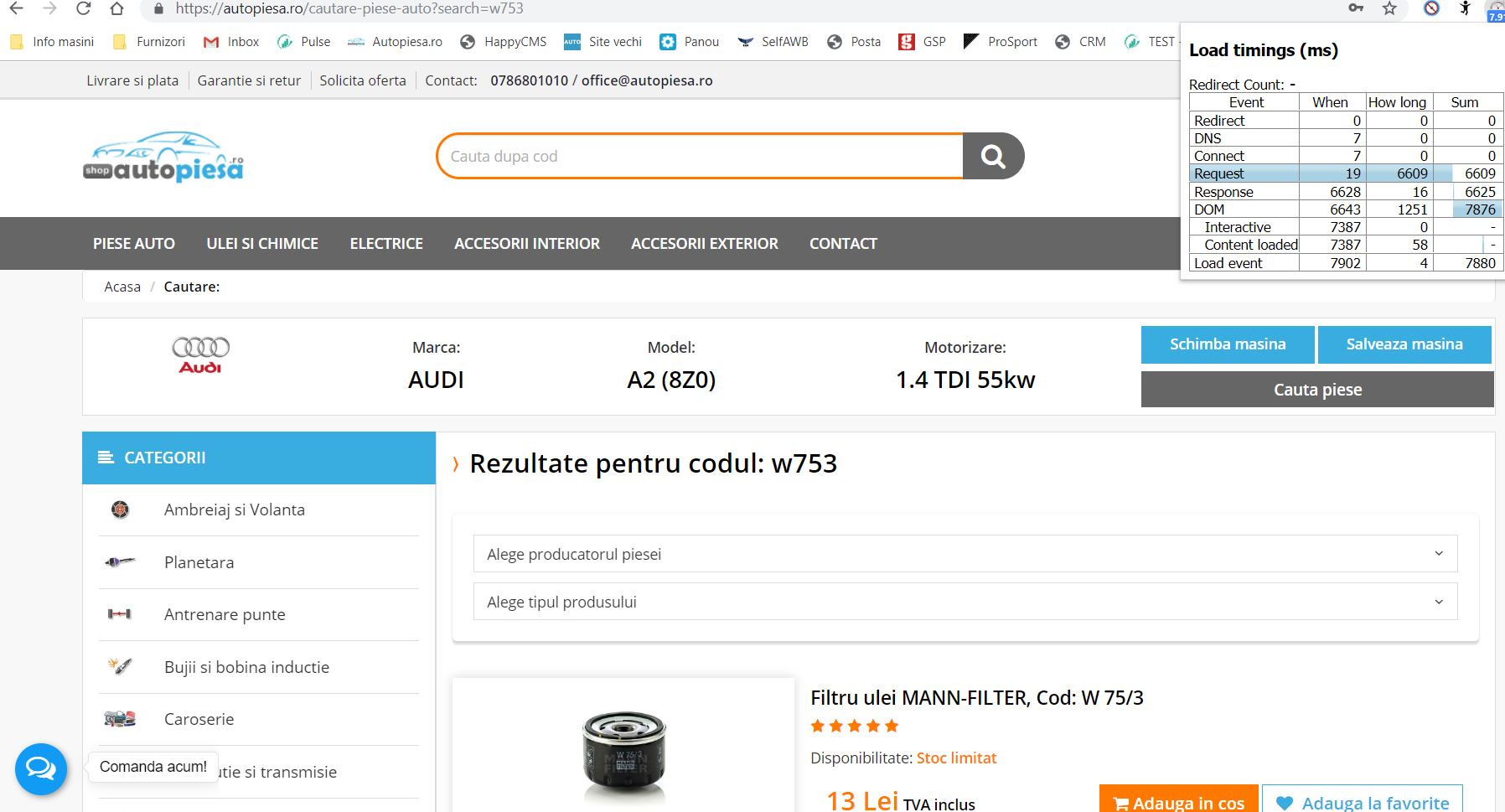Click Cauta piese button
Viewport: 1505px width, 812px height.
click(1317, 390)
